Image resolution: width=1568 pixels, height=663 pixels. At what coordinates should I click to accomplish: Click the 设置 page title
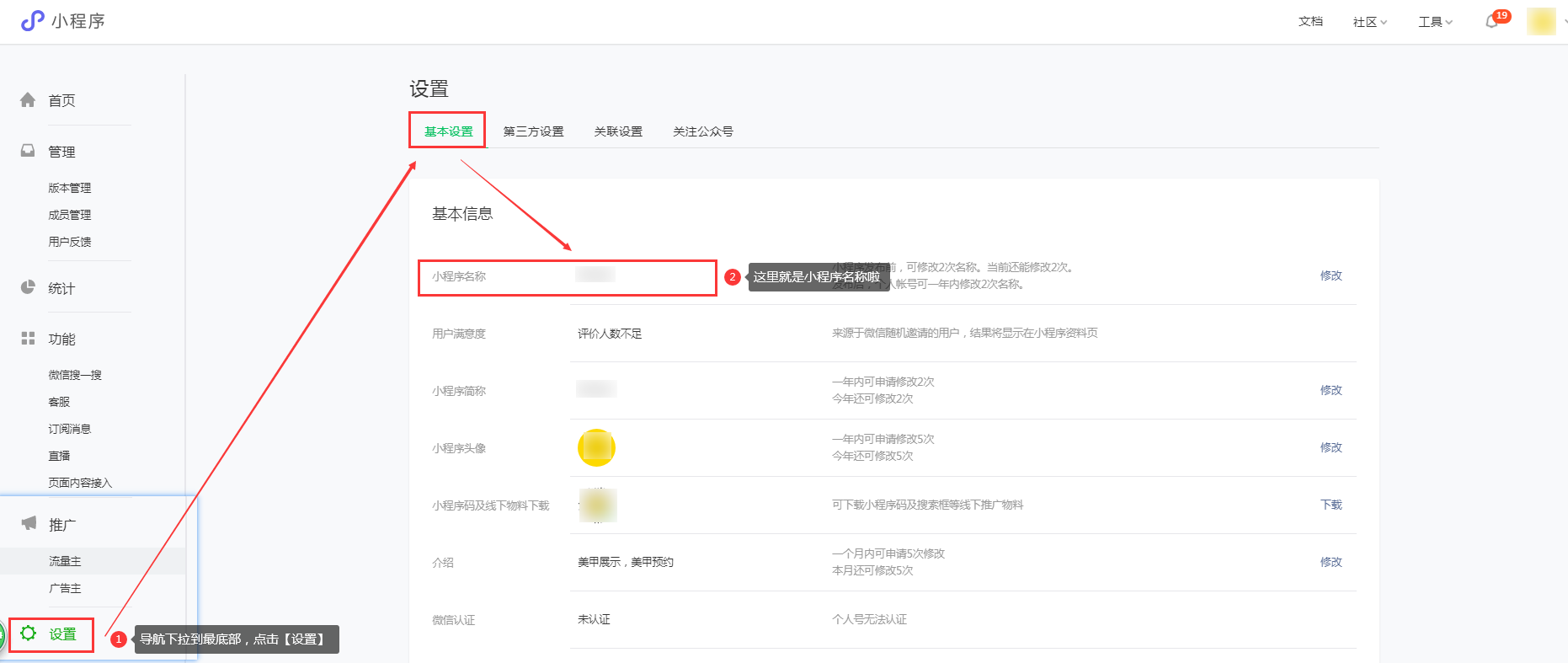pos(429,88)
